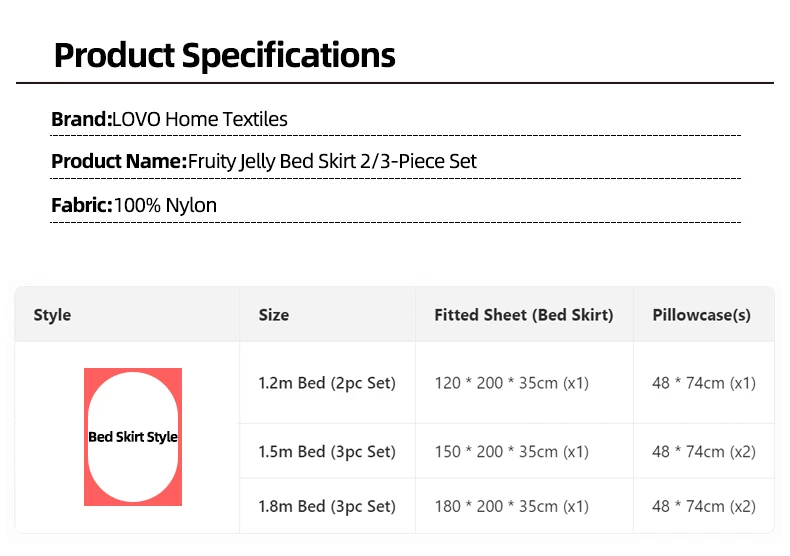Click the bold Product Name label
The image size is (790, 556).
pos(119,162)
